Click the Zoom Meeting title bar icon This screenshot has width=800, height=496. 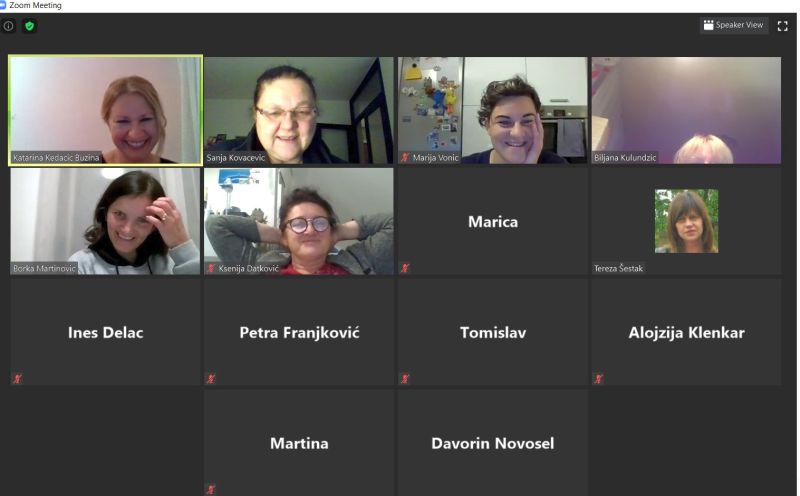pyautogui.click(x=3, y=5)
